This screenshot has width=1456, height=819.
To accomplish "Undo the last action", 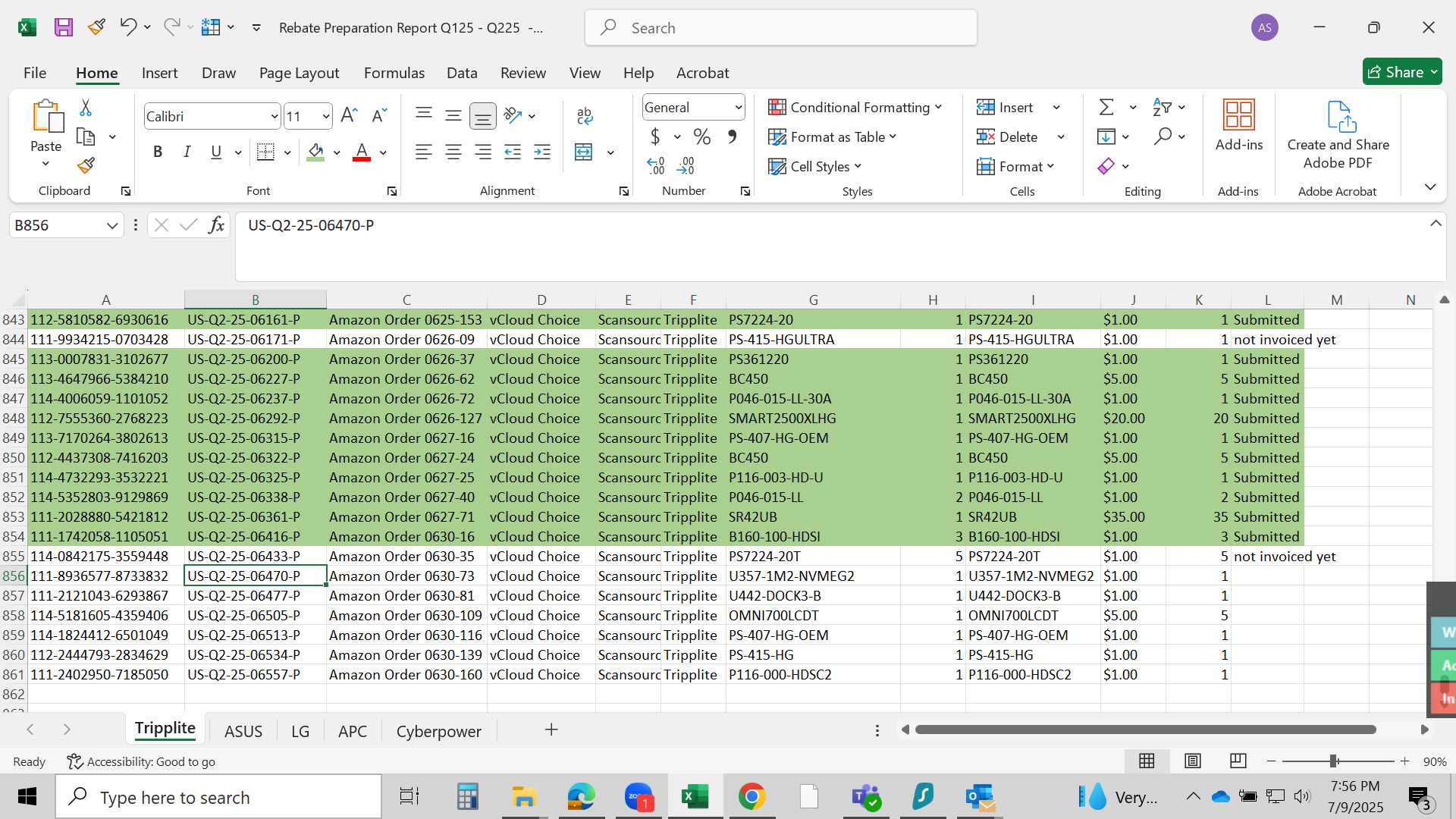I will click(x=127, y=27).
